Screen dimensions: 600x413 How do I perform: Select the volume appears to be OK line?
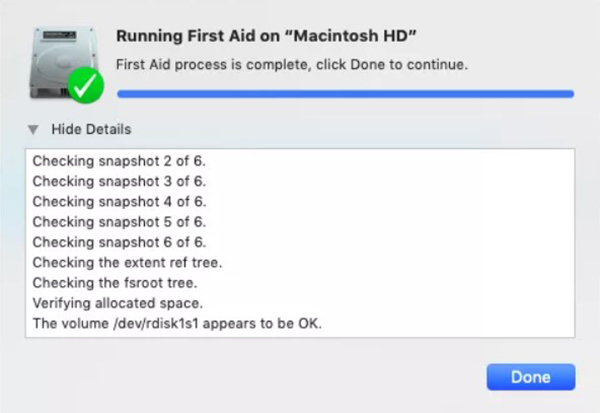(177, 323)
